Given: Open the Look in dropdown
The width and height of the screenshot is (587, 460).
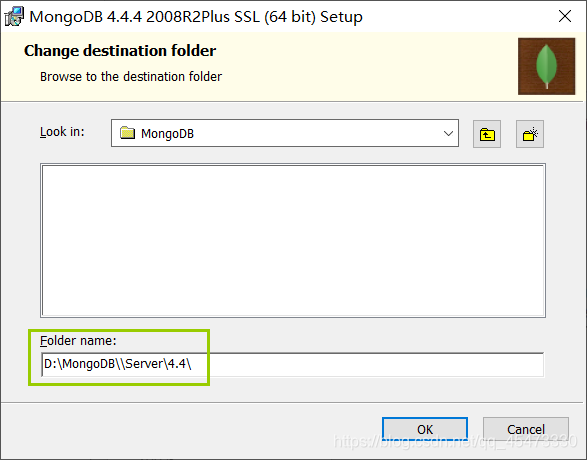Looking at the screenshot, I should tap(285, 133).
